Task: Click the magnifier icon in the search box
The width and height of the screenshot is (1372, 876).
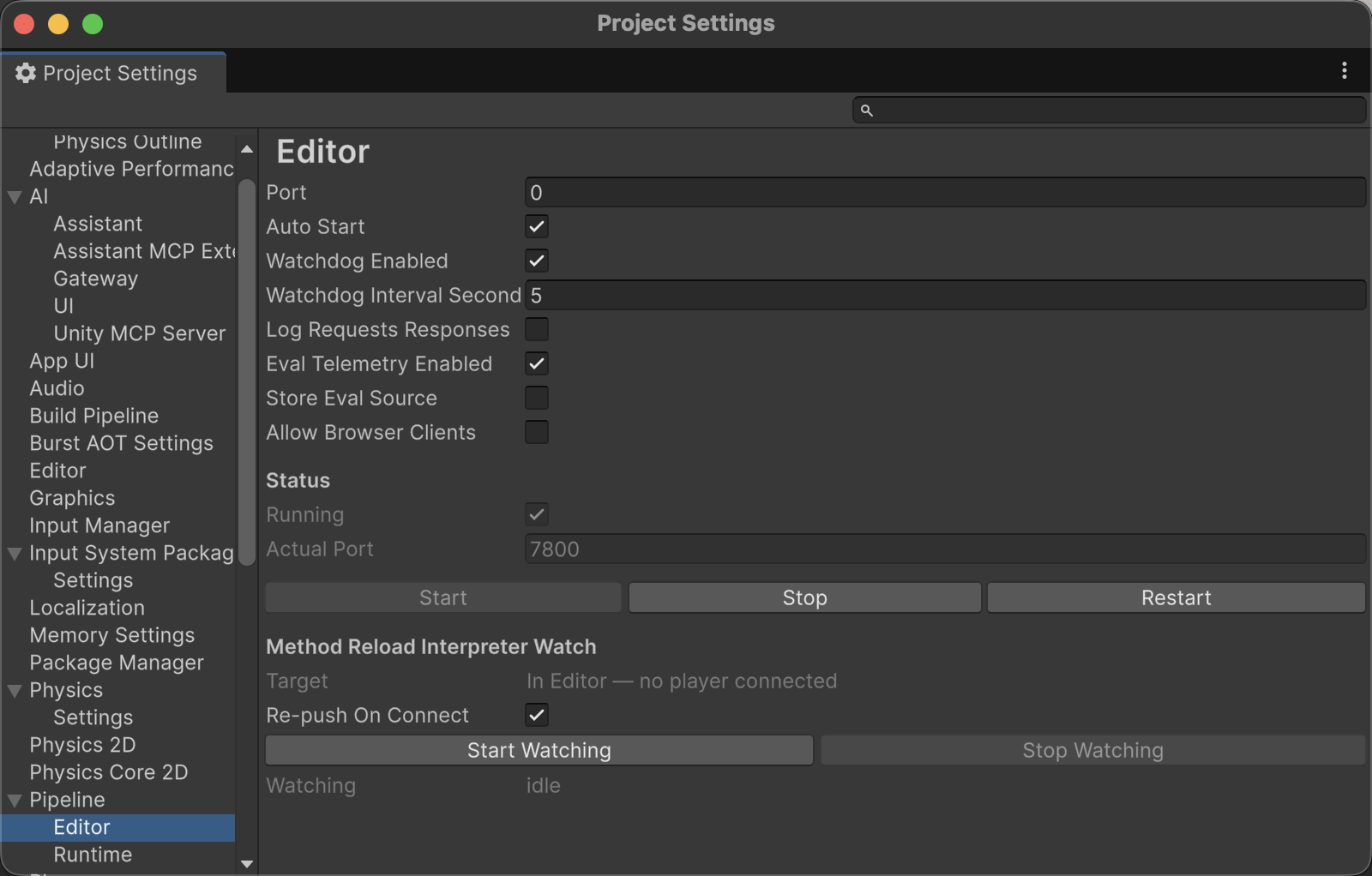Action: (x=867, y=111)
